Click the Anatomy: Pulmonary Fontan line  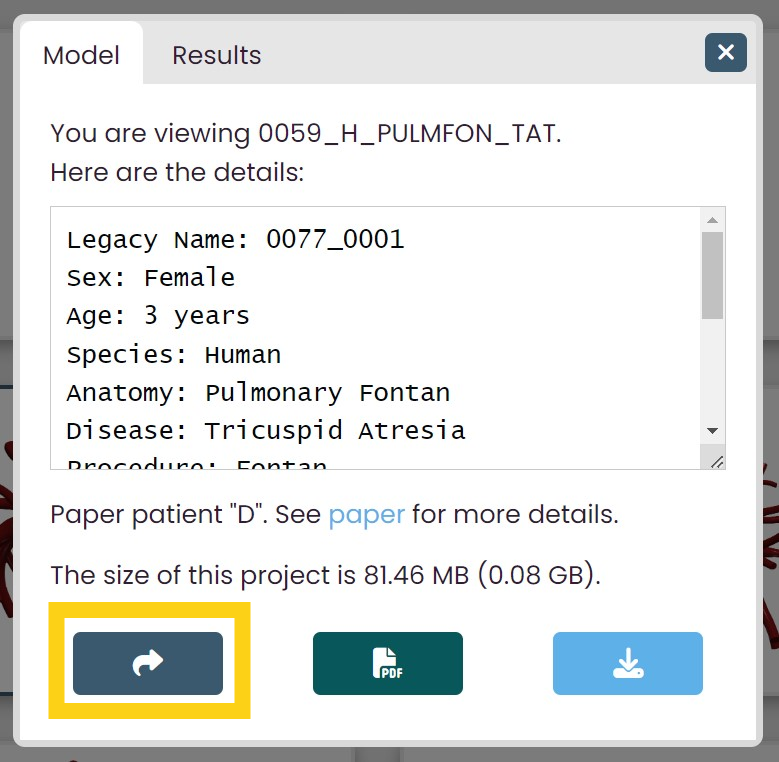(x=258, y=392)
